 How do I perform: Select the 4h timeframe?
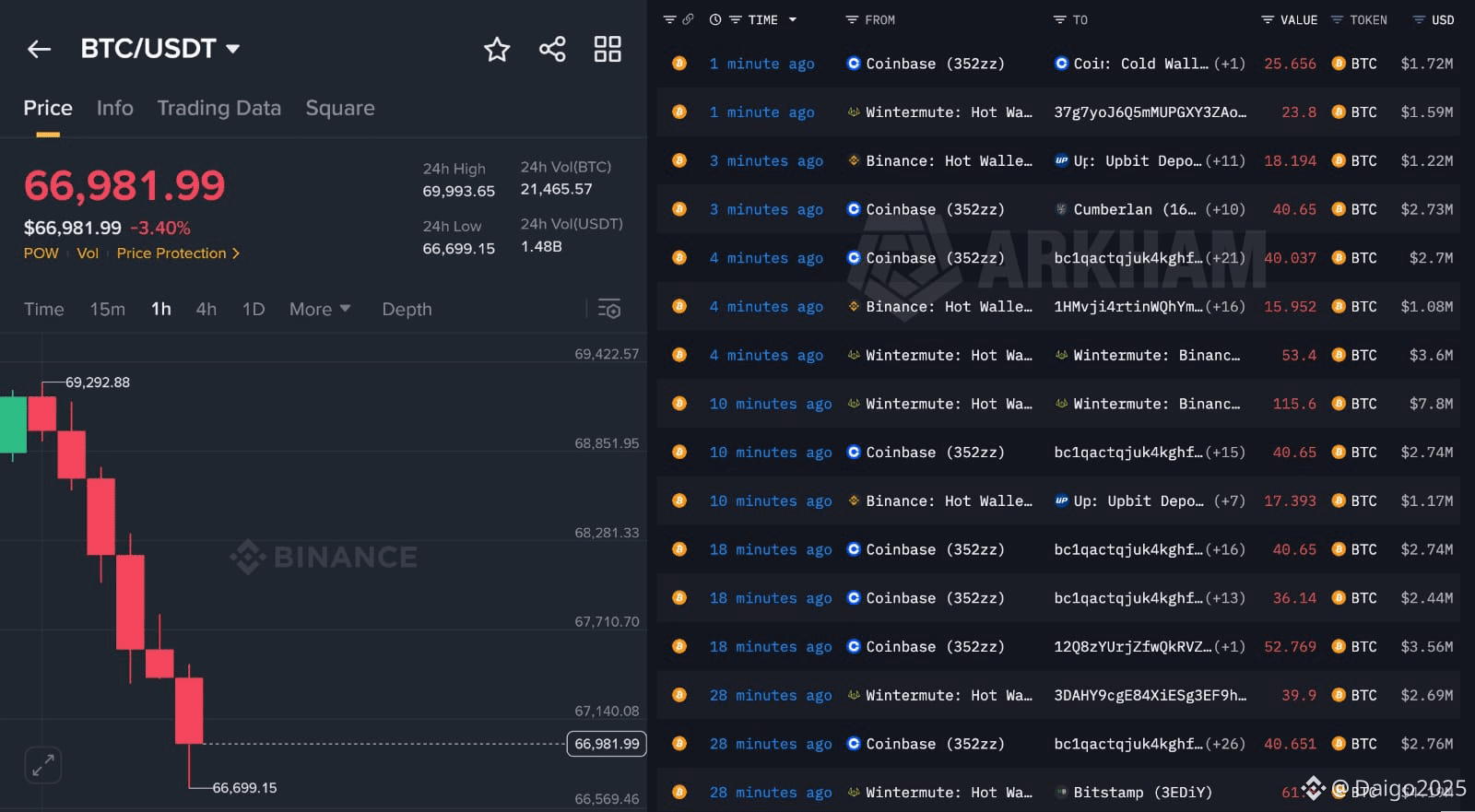206,309
